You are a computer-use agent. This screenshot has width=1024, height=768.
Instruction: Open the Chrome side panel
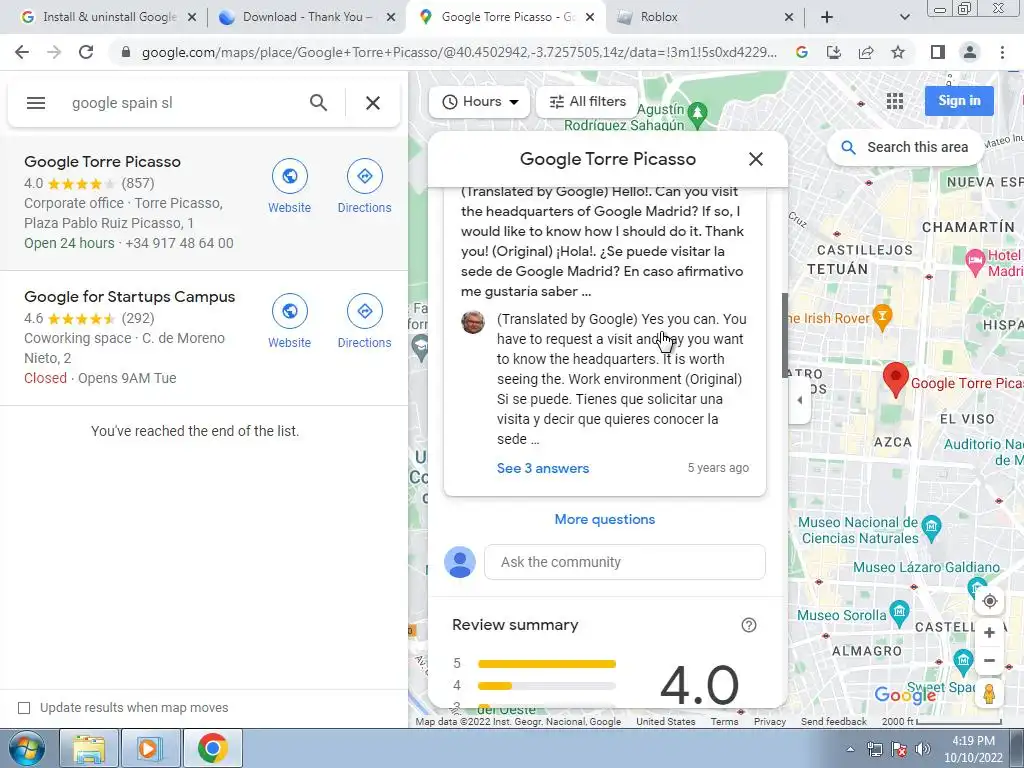(938, 52)
